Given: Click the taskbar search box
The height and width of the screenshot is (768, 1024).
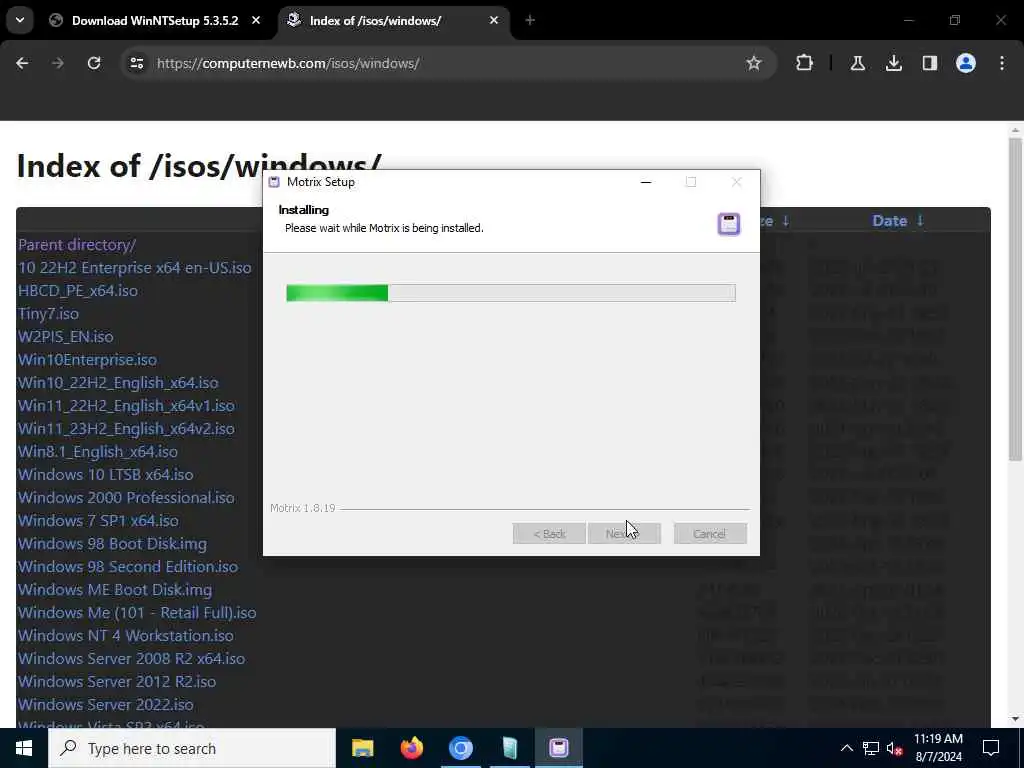Looking at the screenshot, I should pos(192,748).
